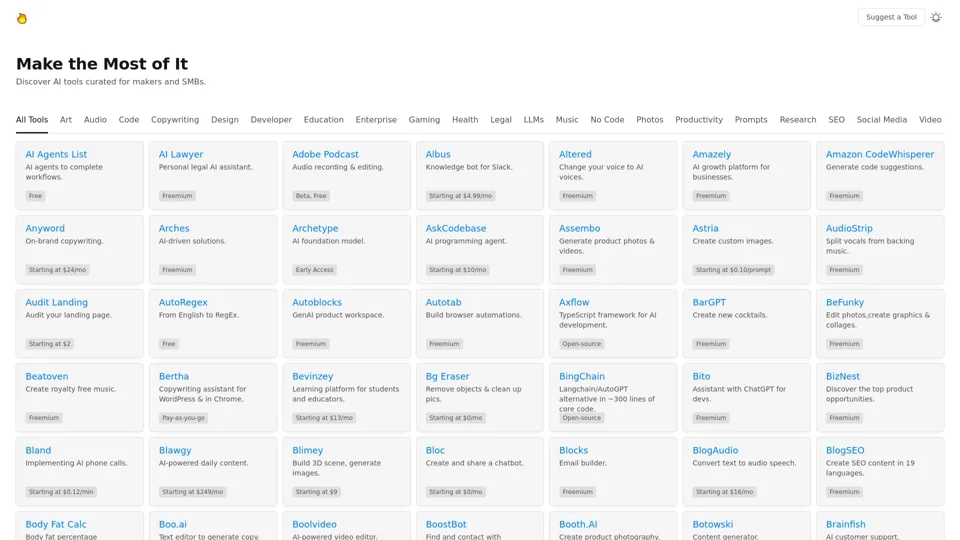Click the Adobe Podcast link

325,154
